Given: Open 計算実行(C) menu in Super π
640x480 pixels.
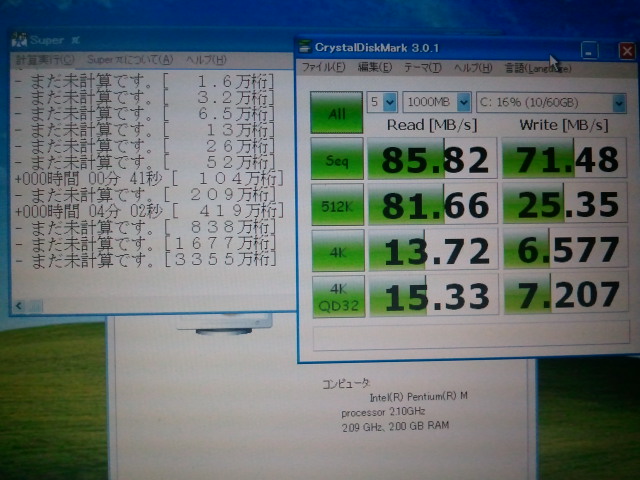Looking at the screenshot, I should [x=45, y=60].
